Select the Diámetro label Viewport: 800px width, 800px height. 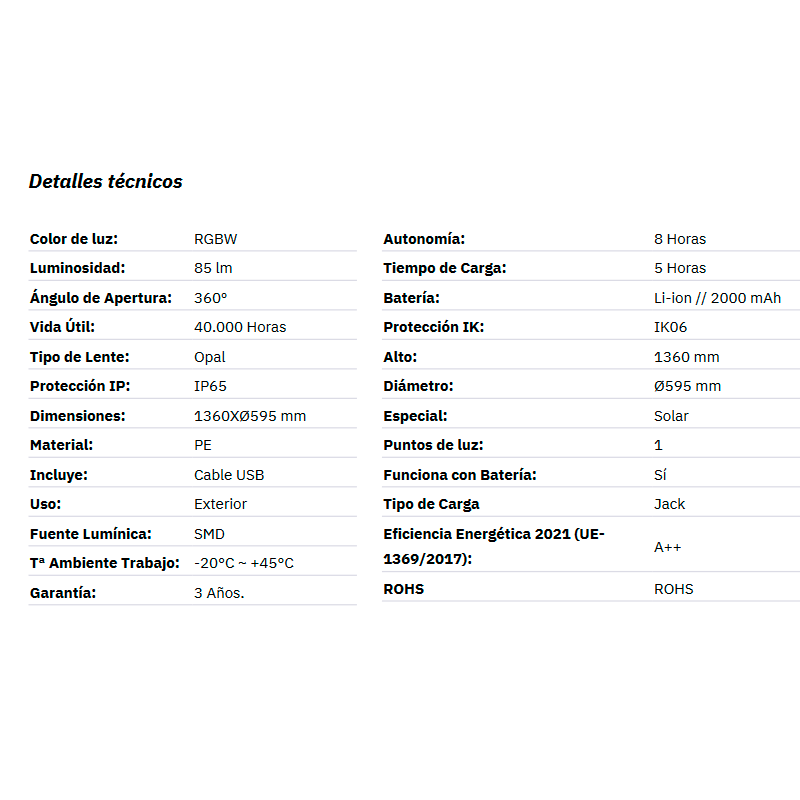tap(418, 386)
